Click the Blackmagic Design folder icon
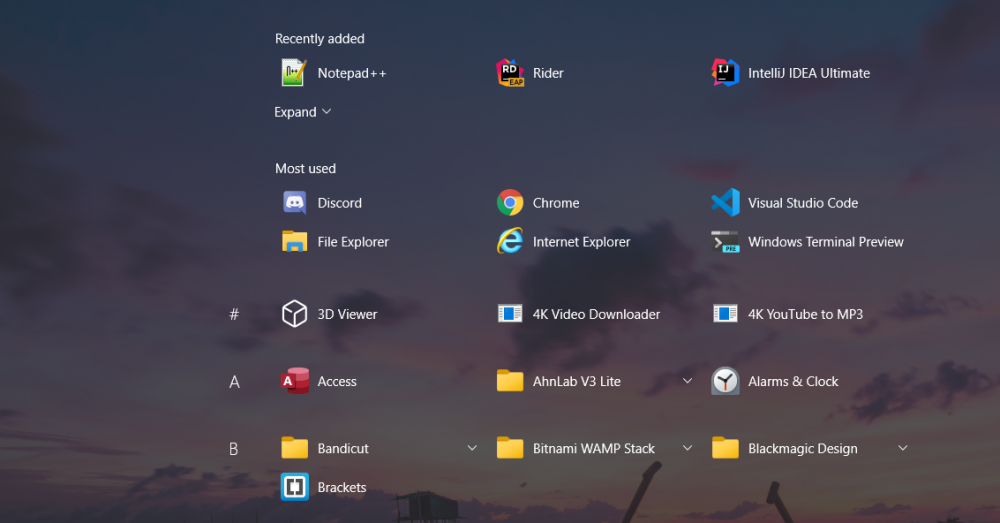 coord(725,448)
